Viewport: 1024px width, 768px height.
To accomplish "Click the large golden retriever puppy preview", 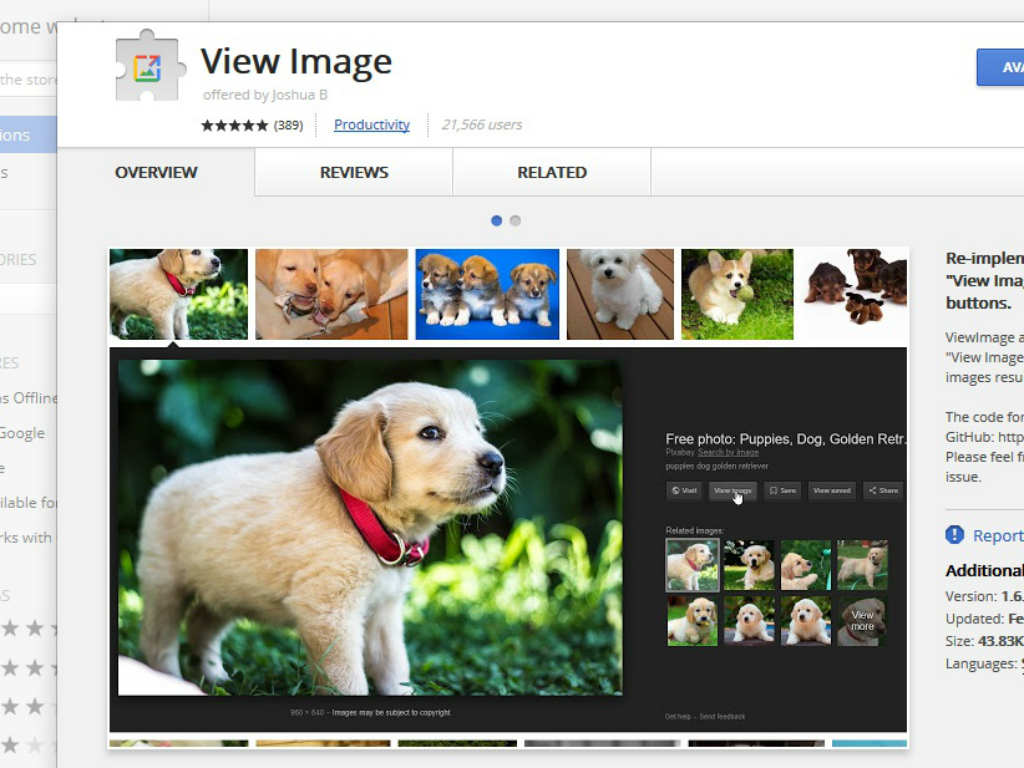I will tap(370, 527).
